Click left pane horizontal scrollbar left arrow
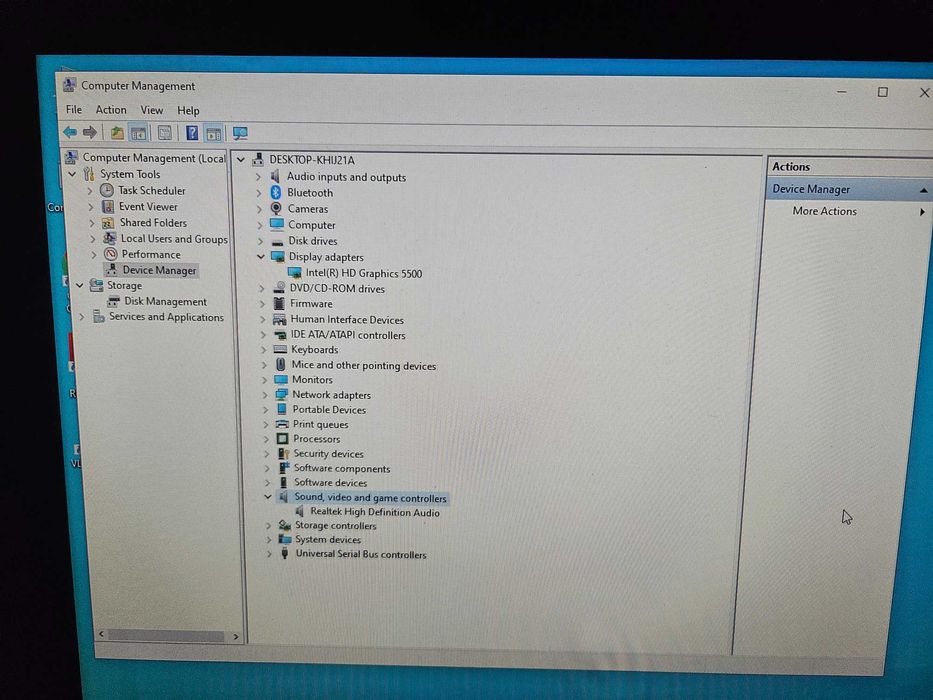This screenshot has width=933, height=700. (102, 634)
